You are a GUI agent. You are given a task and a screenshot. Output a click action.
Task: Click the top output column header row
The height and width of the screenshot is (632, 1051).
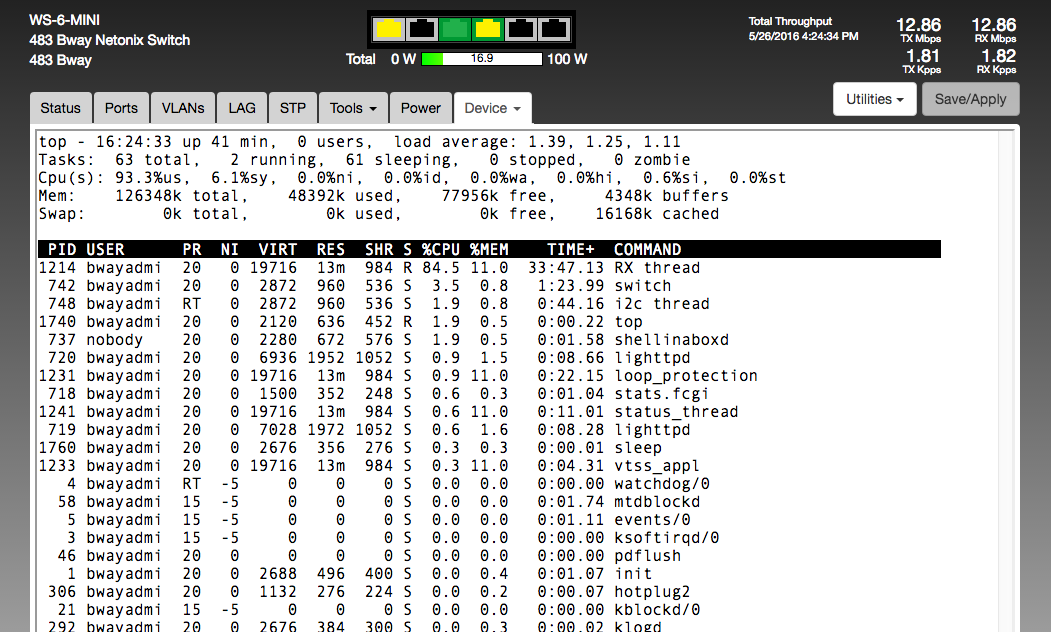(x=489, y=249)
